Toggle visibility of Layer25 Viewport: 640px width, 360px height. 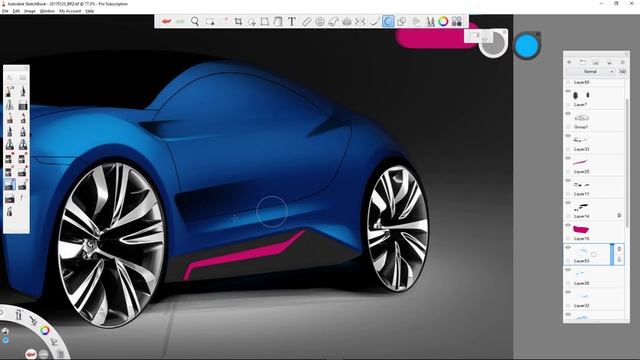click(x=568, y=158)
